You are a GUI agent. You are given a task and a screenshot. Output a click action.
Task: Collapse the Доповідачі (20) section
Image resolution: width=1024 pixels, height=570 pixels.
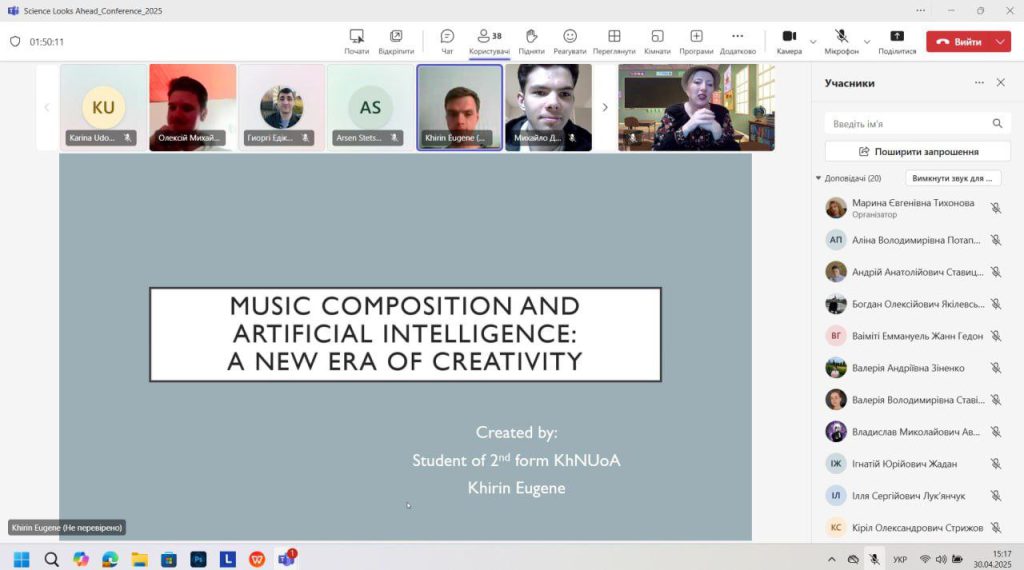[x=819, y=179]
